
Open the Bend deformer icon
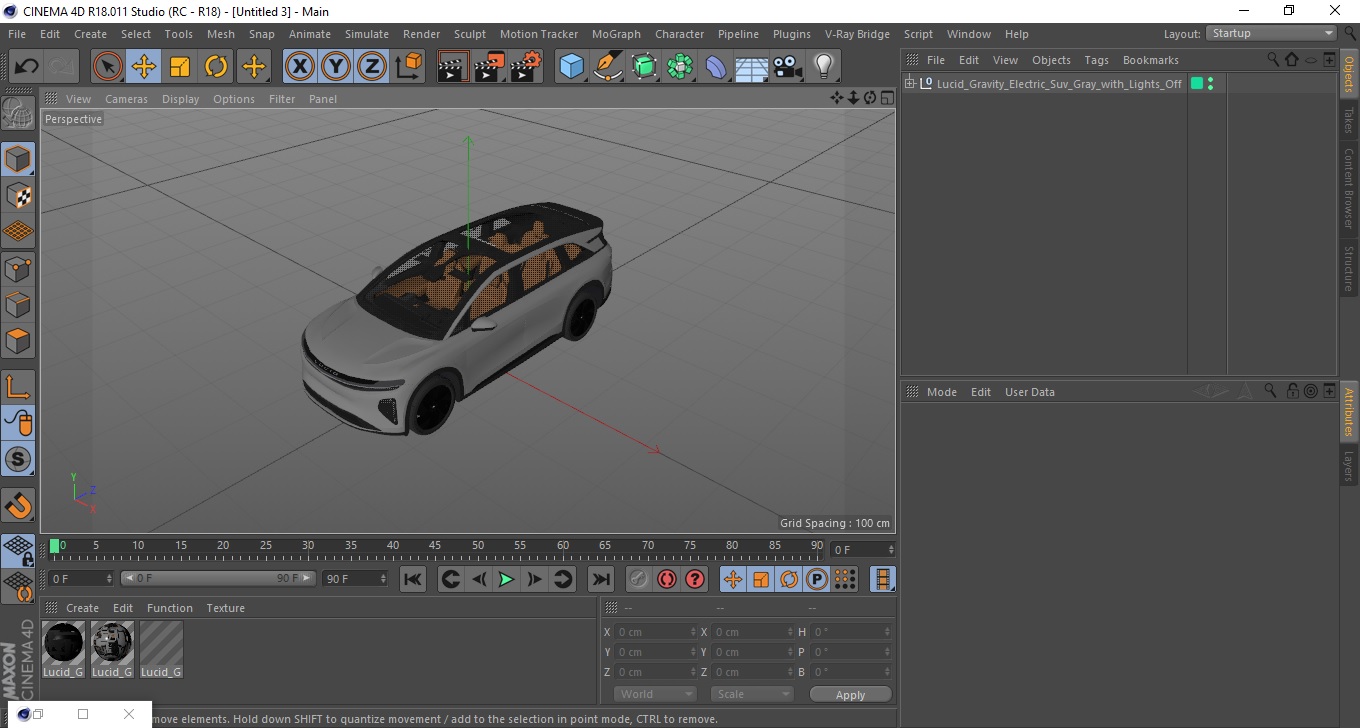pos(716,67)
